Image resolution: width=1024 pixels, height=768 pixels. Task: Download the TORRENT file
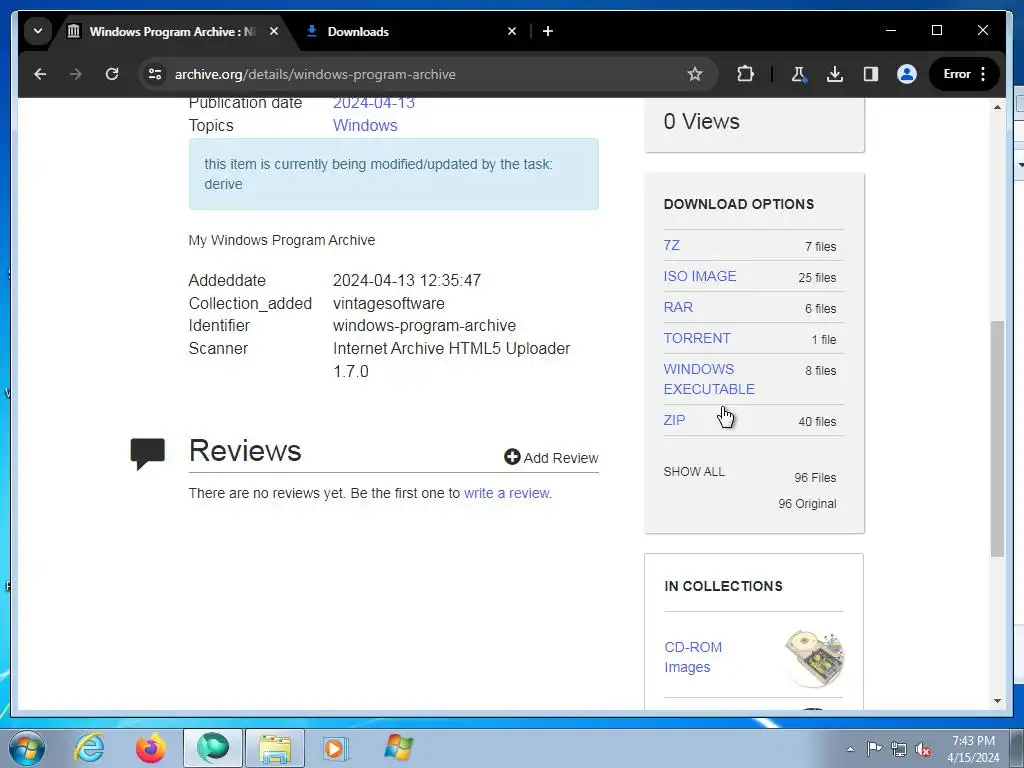(697, 338)
